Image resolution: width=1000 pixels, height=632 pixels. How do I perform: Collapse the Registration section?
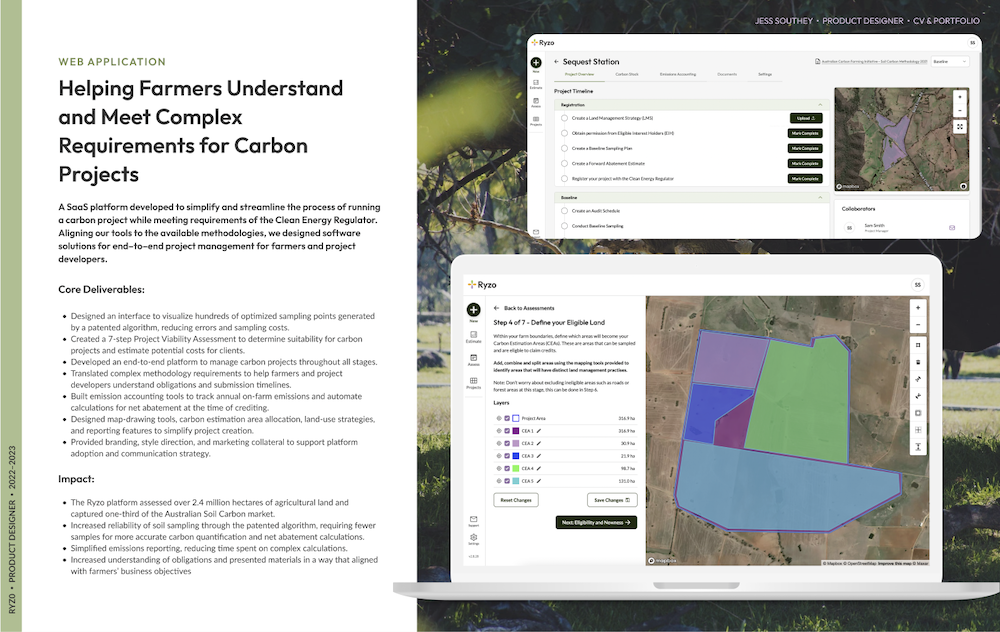point(820,104)
